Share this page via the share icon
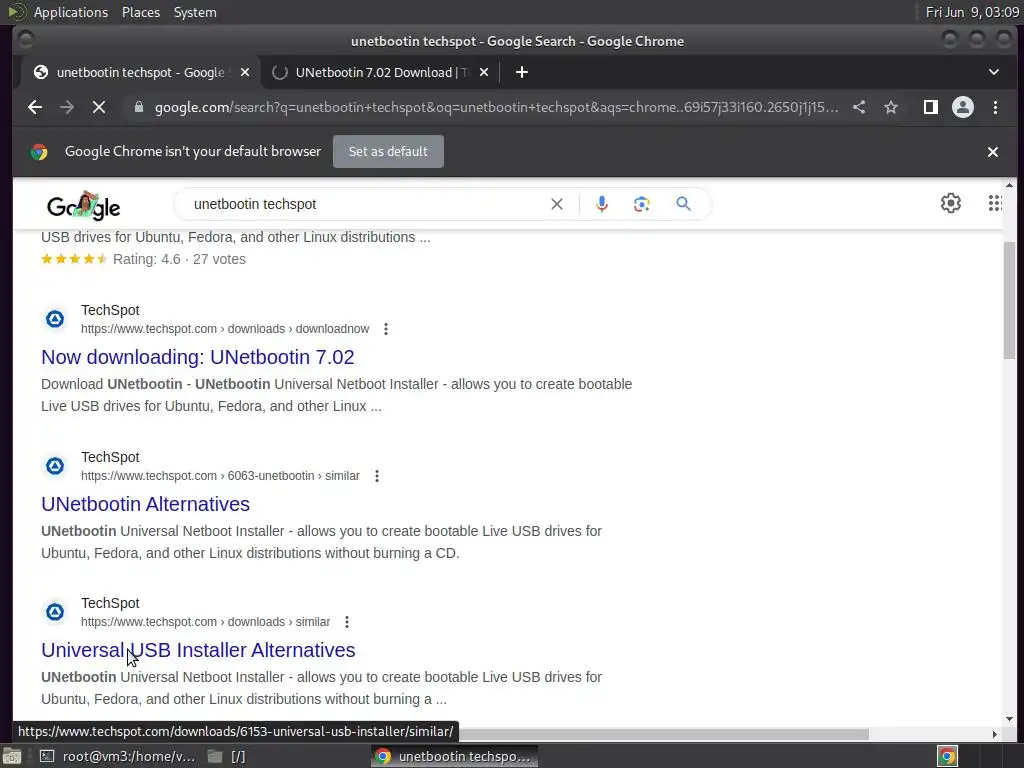Image resolution: width=1024 pixels, height=768 pixels. tap(859, 107)
